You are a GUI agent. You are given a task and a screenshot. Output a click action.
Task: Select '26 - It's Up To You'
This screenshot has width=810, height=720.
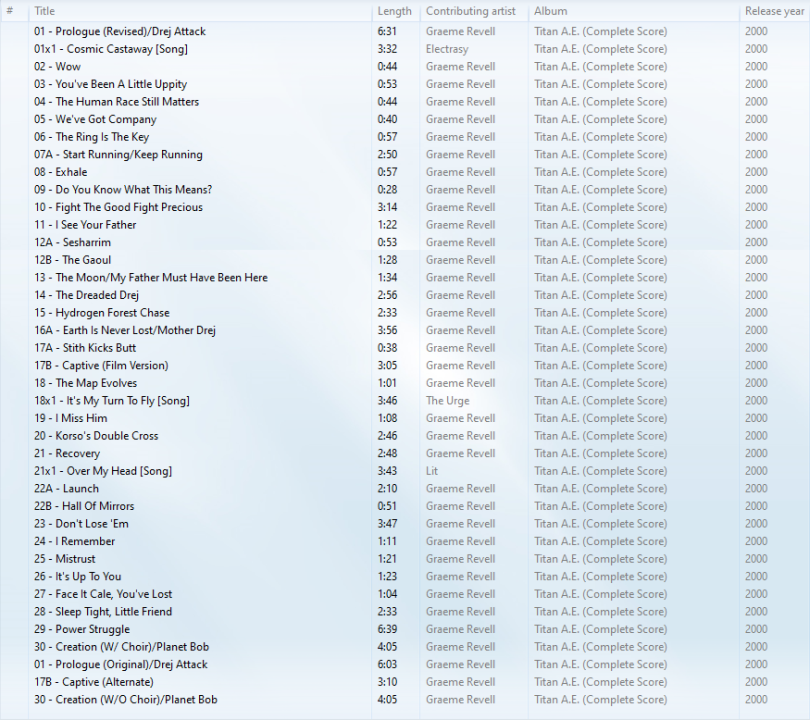[77, 576]
